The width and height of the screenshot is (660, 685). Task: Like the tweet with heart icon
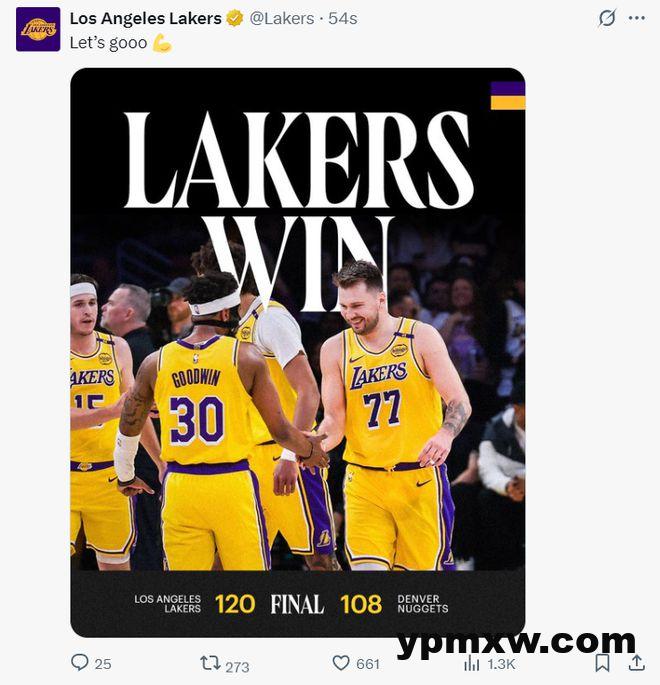pyautogui.click(x=341, y=663)
